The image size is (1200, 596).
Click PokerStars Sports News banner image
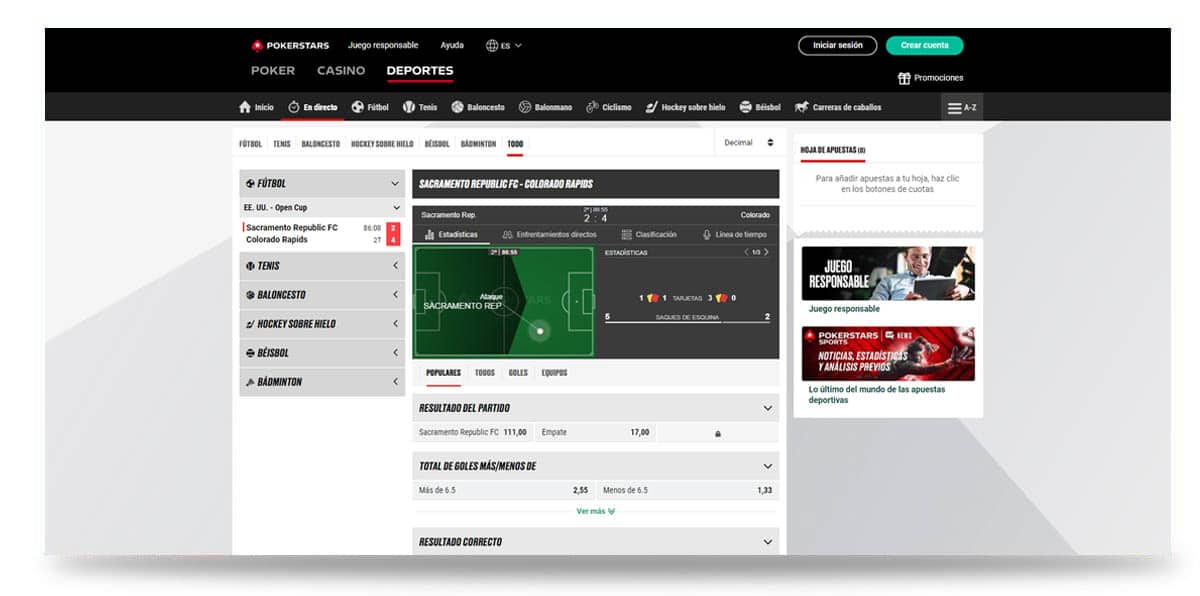pyautogui.click(x=888, y=354)
